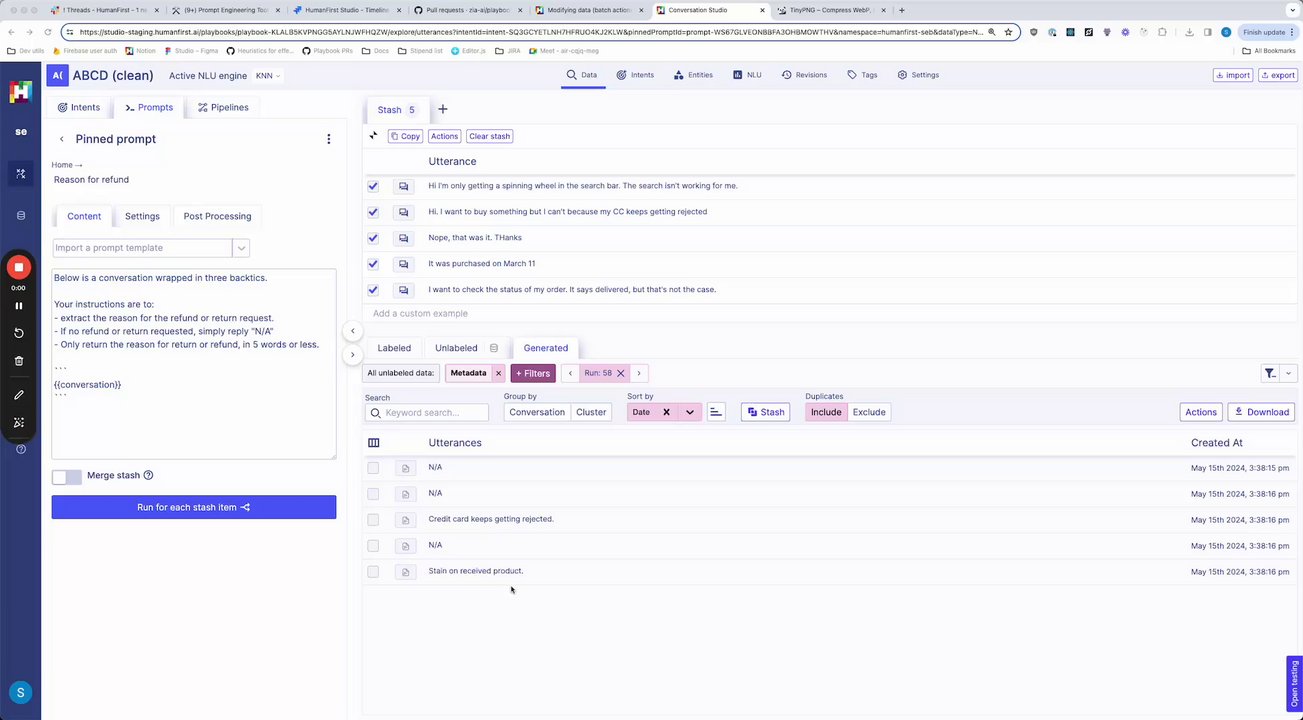
Task: Open the conversation icon for the CC rejected utterance
Action: (x=404, y=212)
